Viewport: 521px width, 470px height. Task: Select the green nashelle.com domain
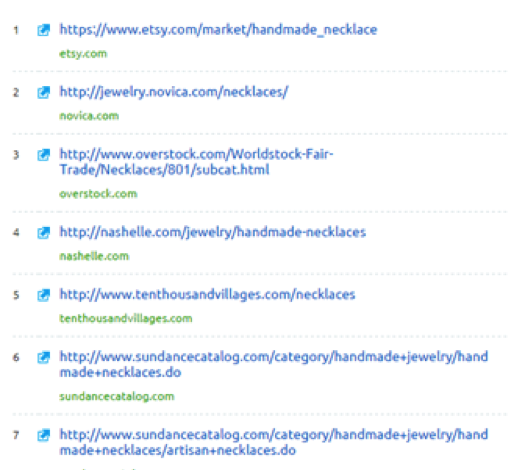point(94,256)
